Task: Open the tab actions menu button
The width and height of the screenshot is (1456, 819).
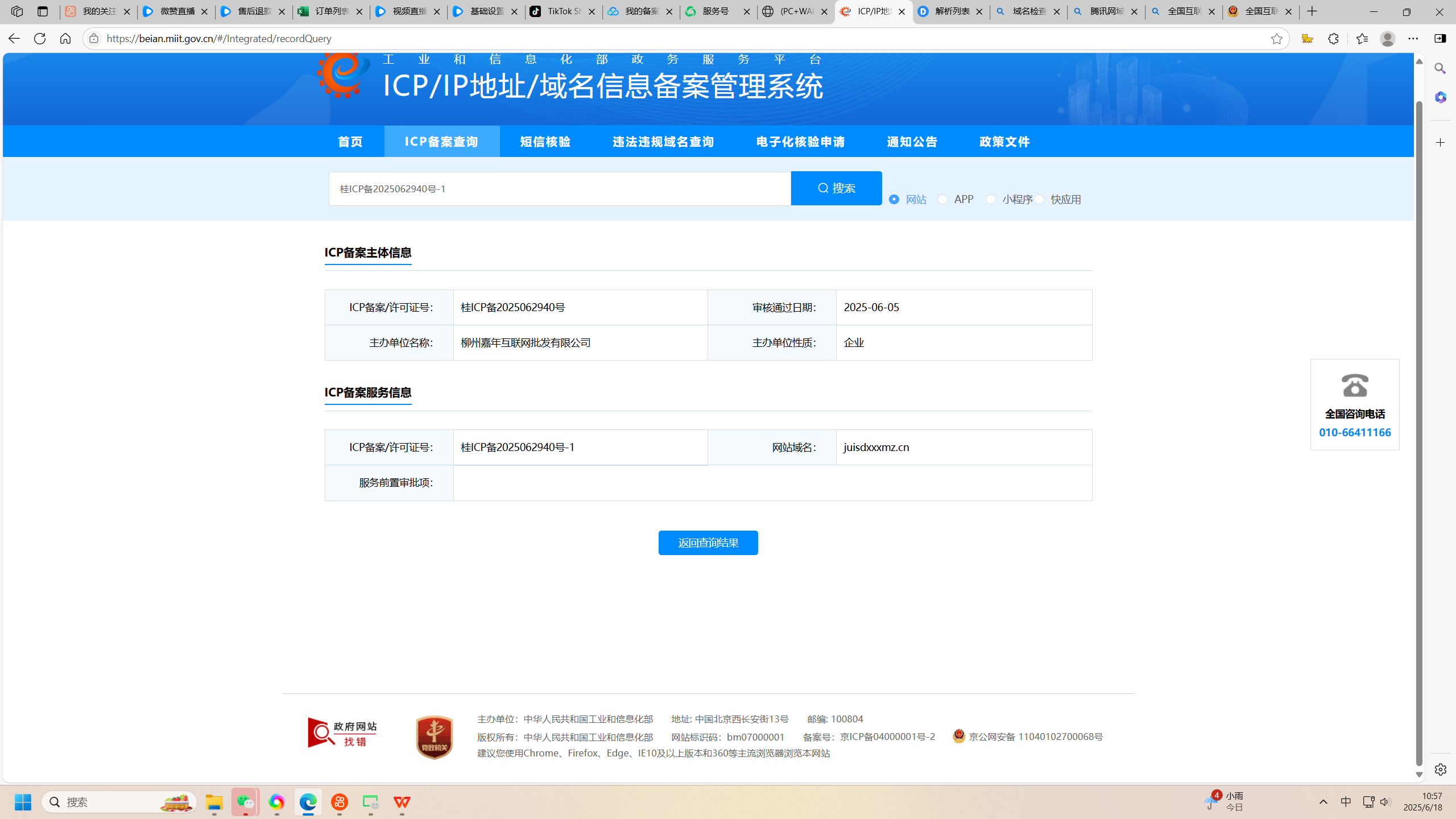Action: [x=42, y=11]
